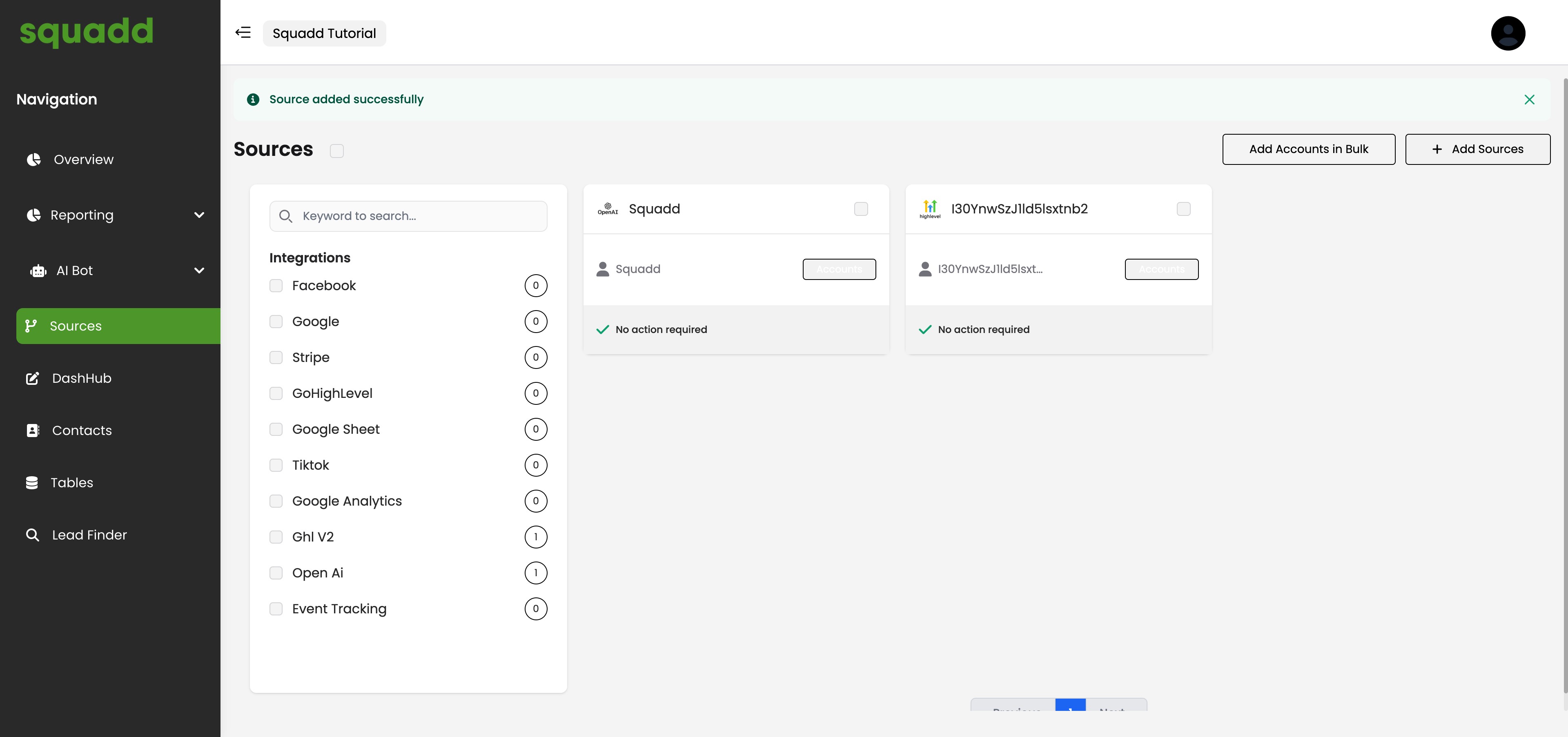Image resolution: width=1568 pixels, height=737 pixels.
Task: Click the squadd logo
Action: tap(87, 31)
